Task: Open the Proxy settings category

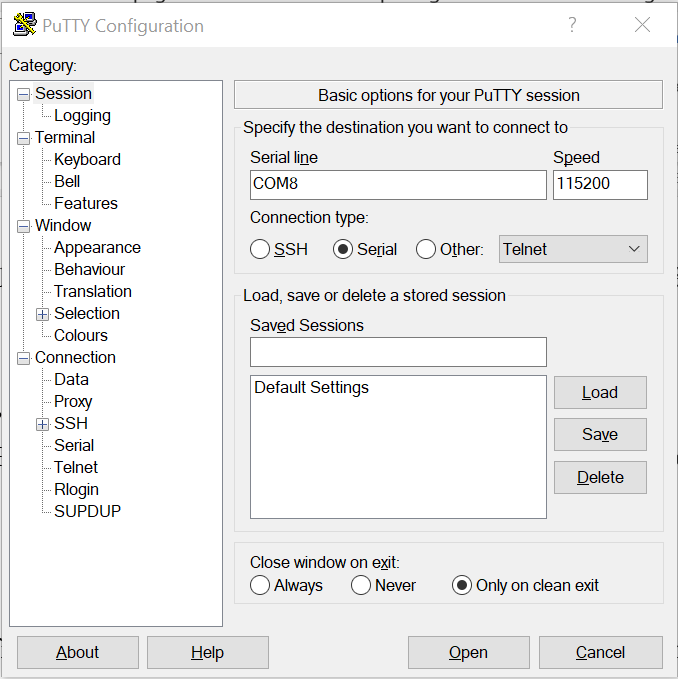Action: pos(73,402)
